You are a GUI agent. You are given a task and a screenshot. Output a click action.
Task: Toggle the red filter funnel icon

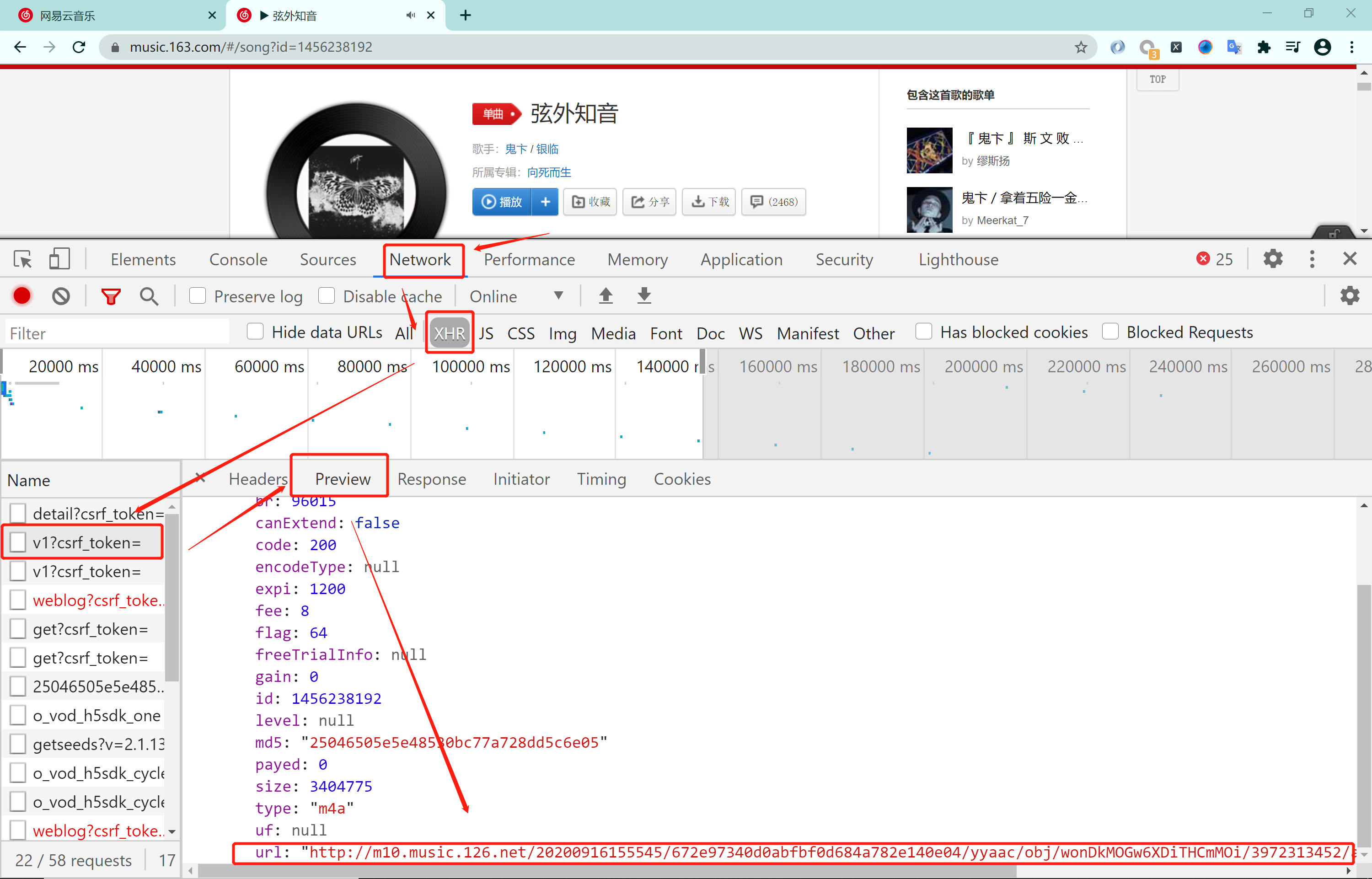tap(111, 295)
